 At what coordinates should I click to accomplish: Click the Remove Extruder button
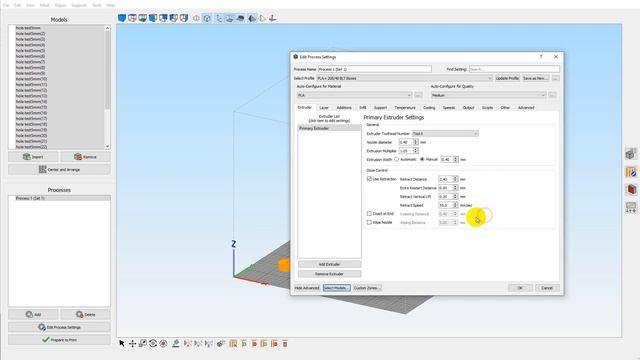click(x=329, y=274)
